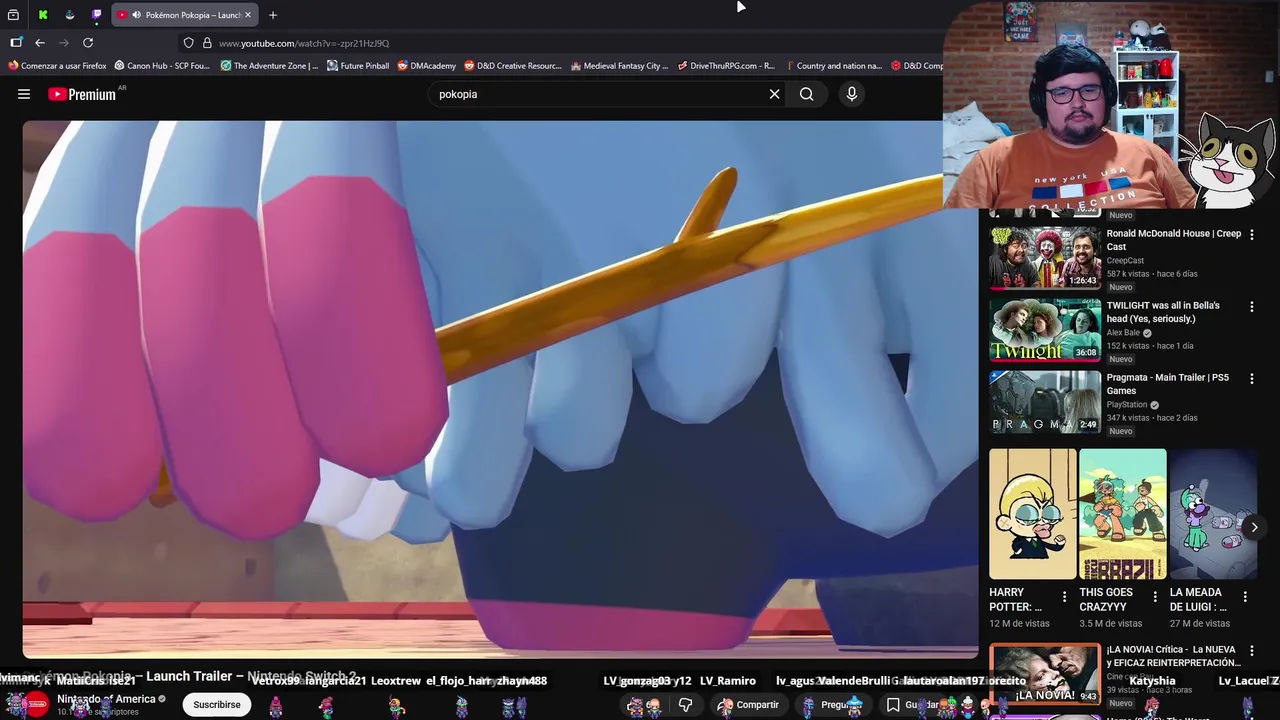Viewport: 1280px width, 720px height.
Task: Switch to the second pinned tab
Action: tap(70, 15)
